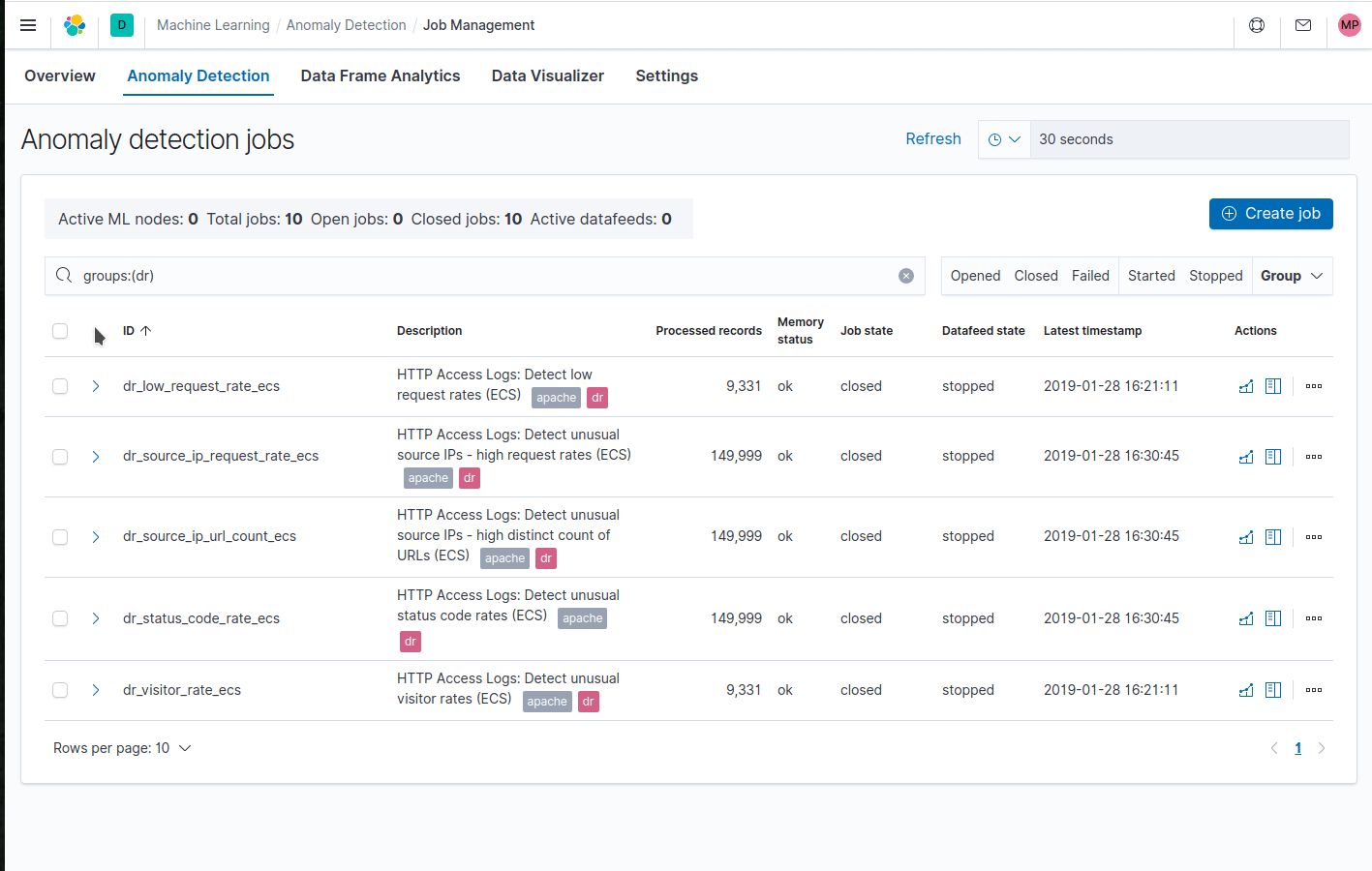Enable the Closed jobs filter

pyautogui.click(x=1035, y=275)
